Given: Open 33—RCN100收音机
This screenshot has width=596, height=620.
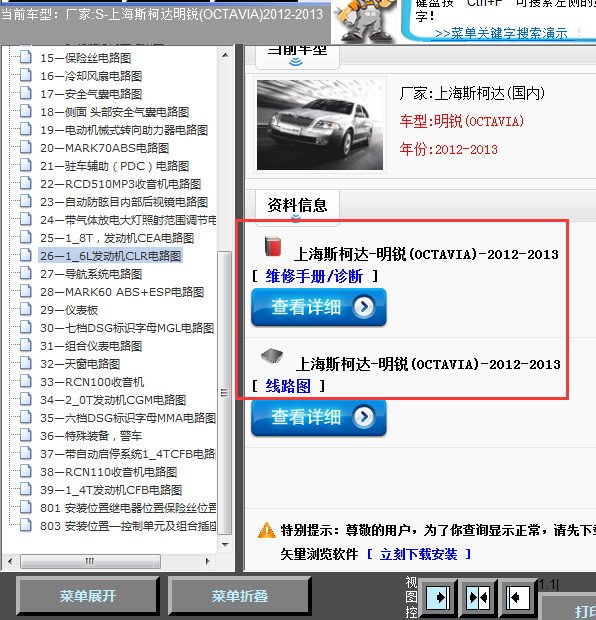Looking at the screenshot, I should [x=92, y=382].
